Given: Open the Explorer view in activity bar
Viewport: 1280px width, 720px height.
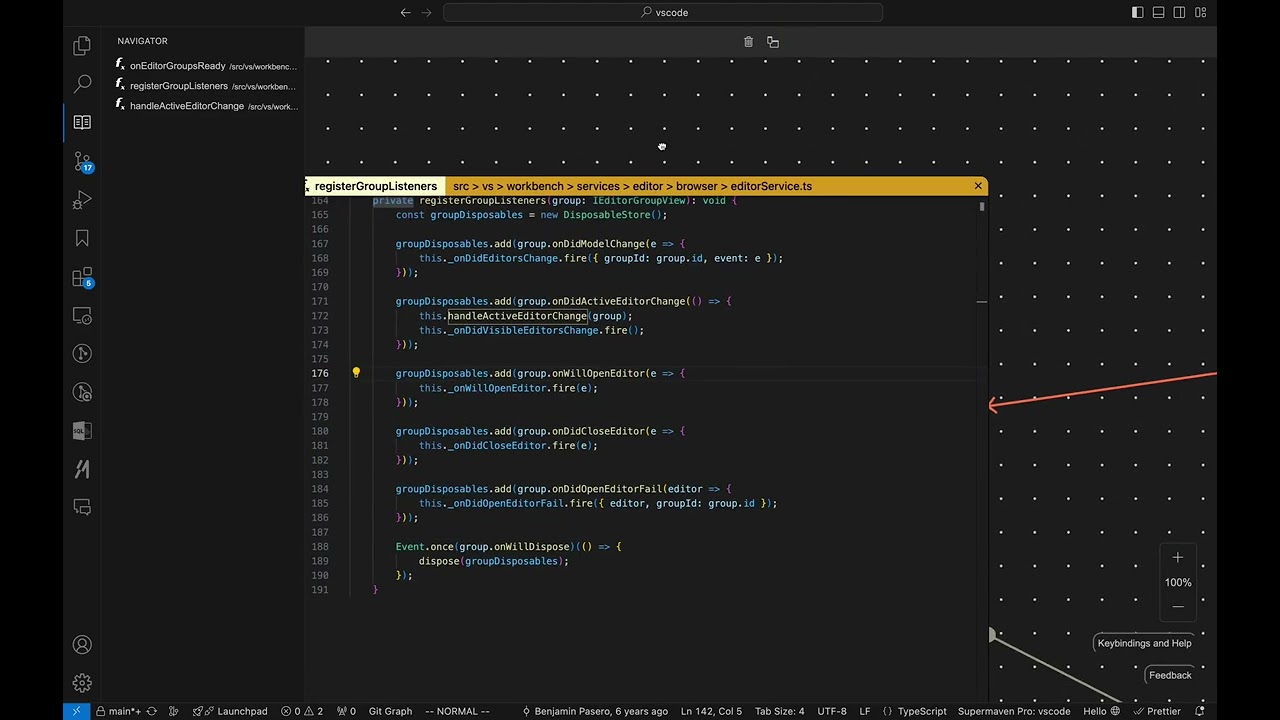Looking at the screenshot, I should tap(82, 46).
